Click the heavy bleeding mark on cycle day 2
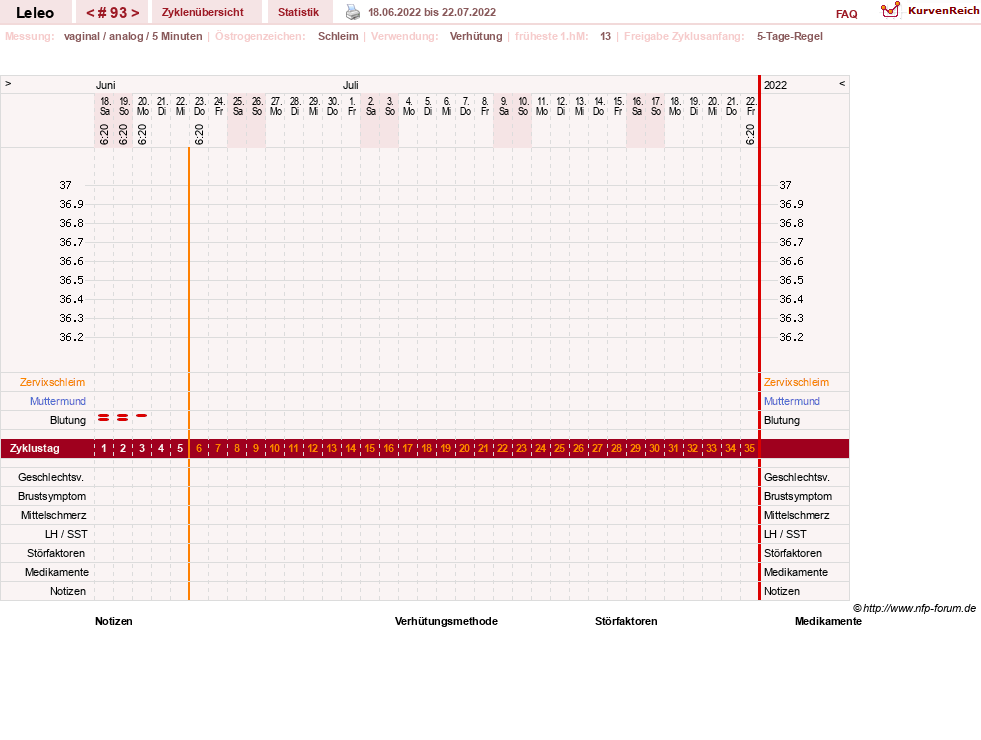Image resolution: width=981 pixels, height=740 pixels. [x=123, y=417]
